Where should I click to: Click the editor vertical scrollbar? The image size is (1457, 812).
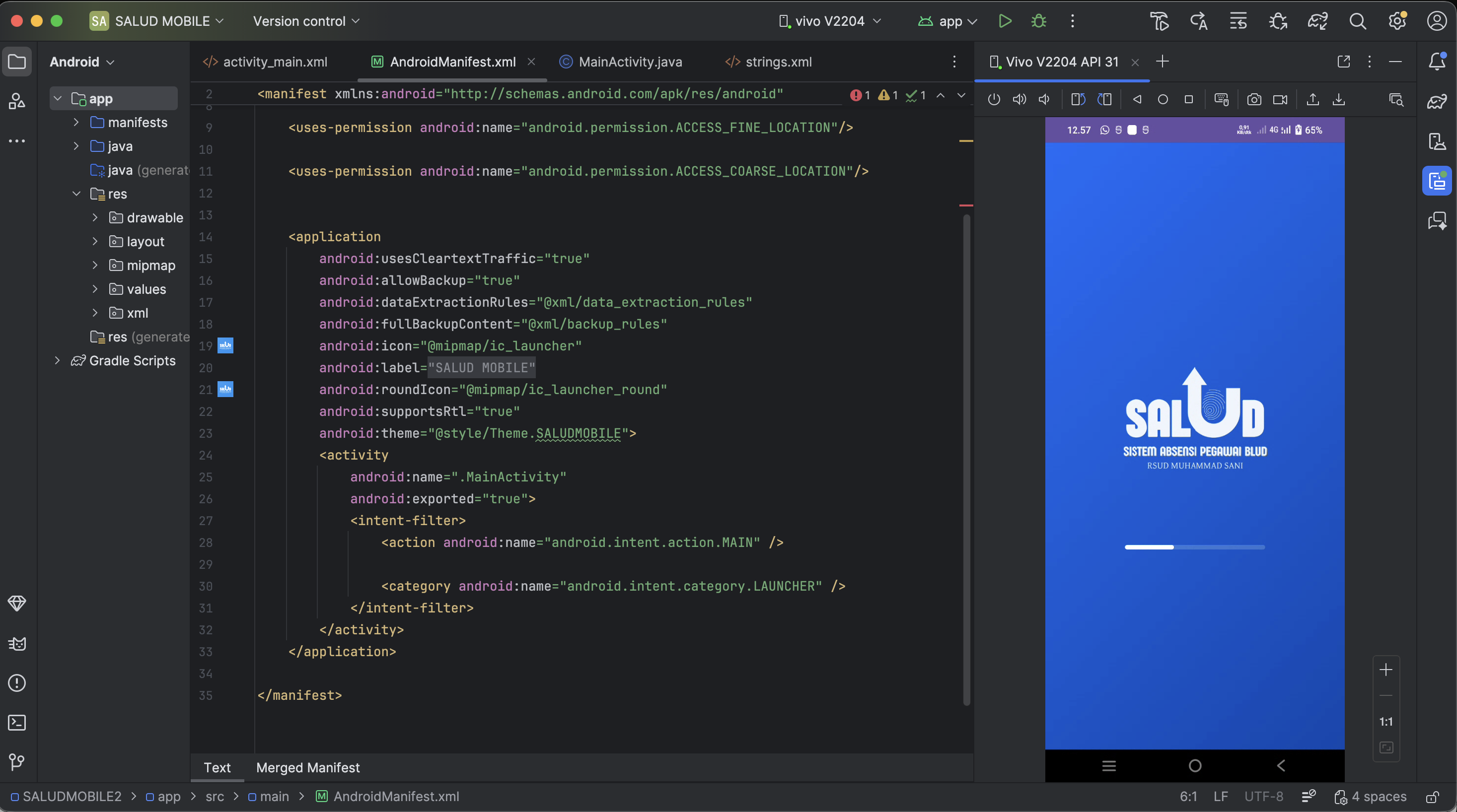point(967,460)
